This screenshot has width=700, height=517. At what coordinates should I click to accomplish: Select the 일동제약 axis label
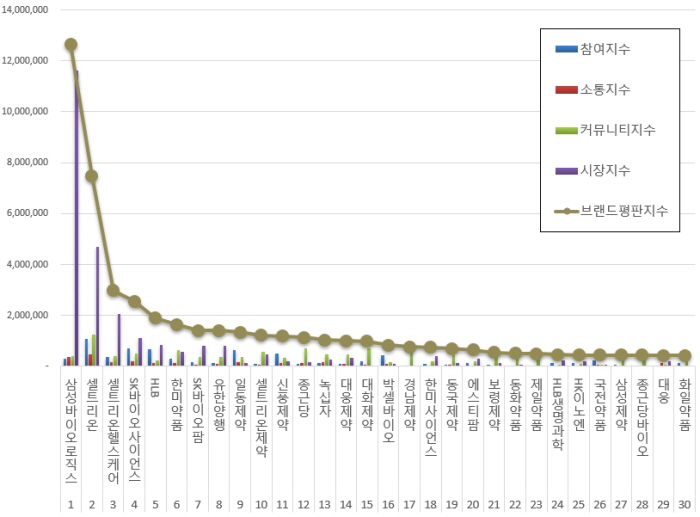click(x=240, y=404)
